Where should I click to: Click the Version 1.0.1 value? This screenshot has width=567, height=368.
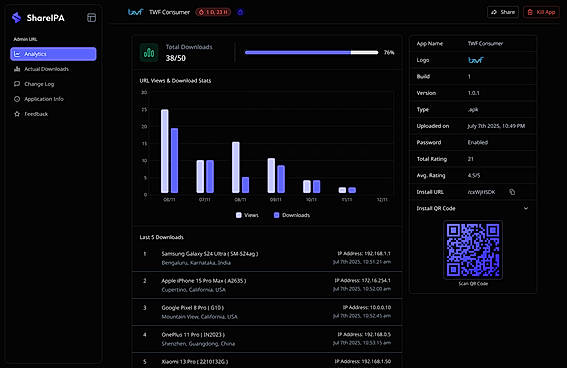coord(473,93)
